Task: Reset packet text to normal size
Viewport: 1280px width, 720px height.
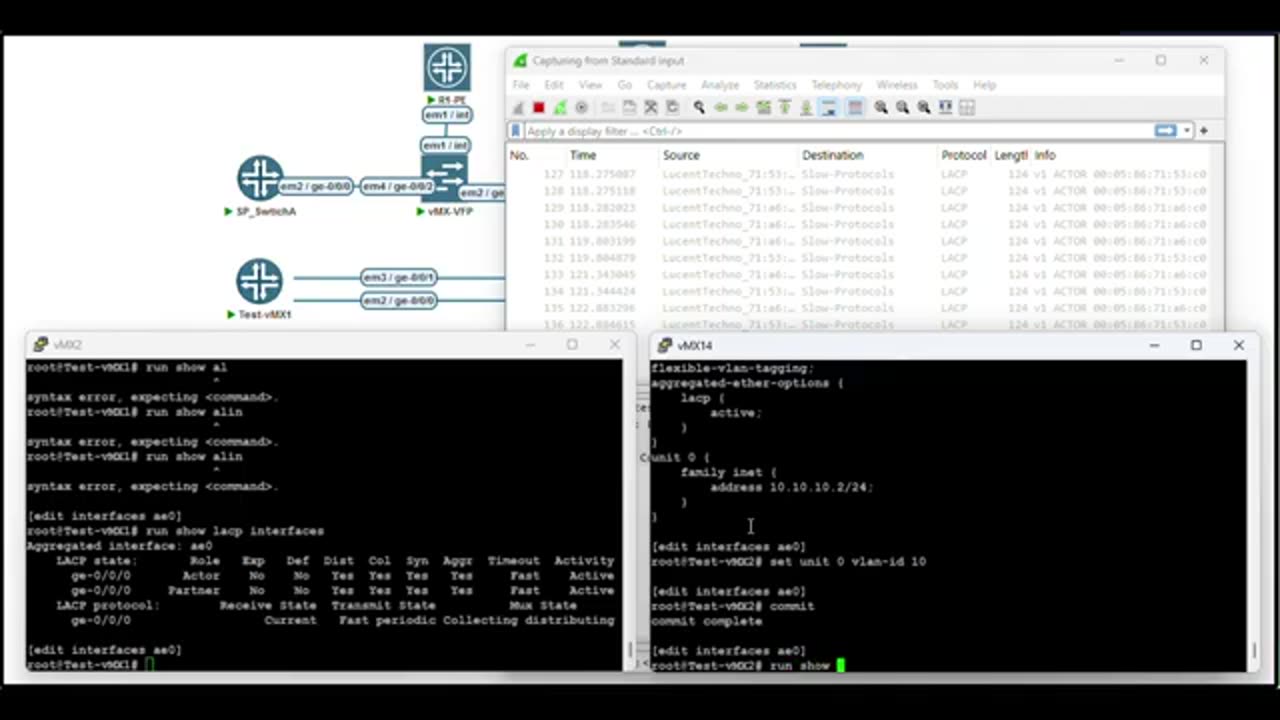Action: [x=923, y=107]
